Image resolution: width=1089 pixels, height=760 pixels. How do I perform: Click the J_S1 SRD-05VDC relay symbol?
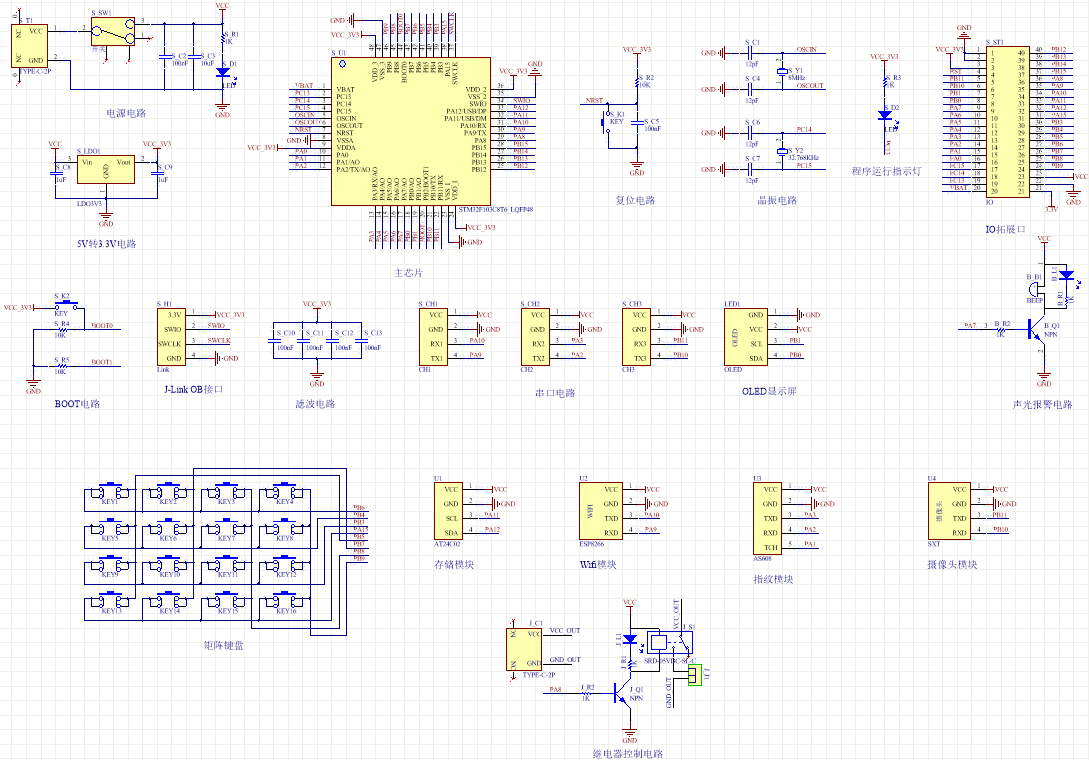(x=669, y=641)
